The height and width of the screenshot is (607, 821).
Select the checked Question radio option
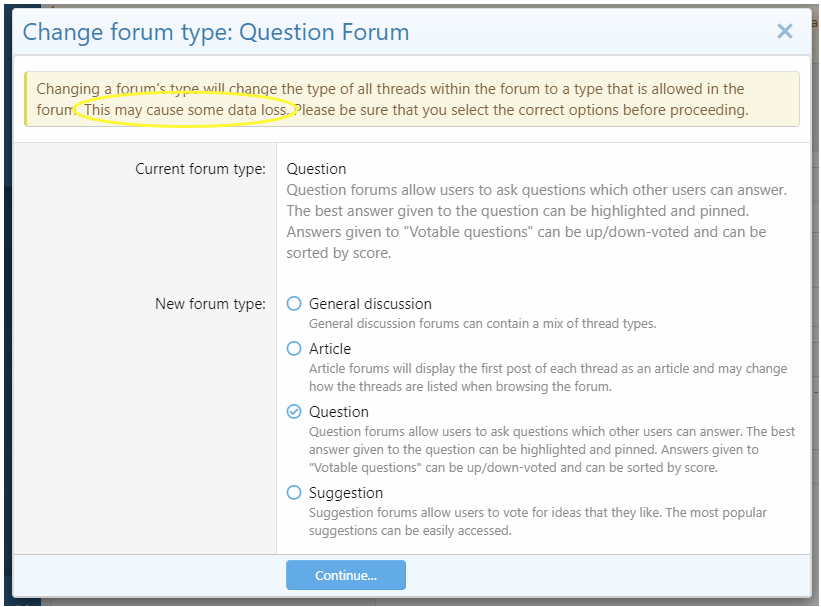(294, 412)
